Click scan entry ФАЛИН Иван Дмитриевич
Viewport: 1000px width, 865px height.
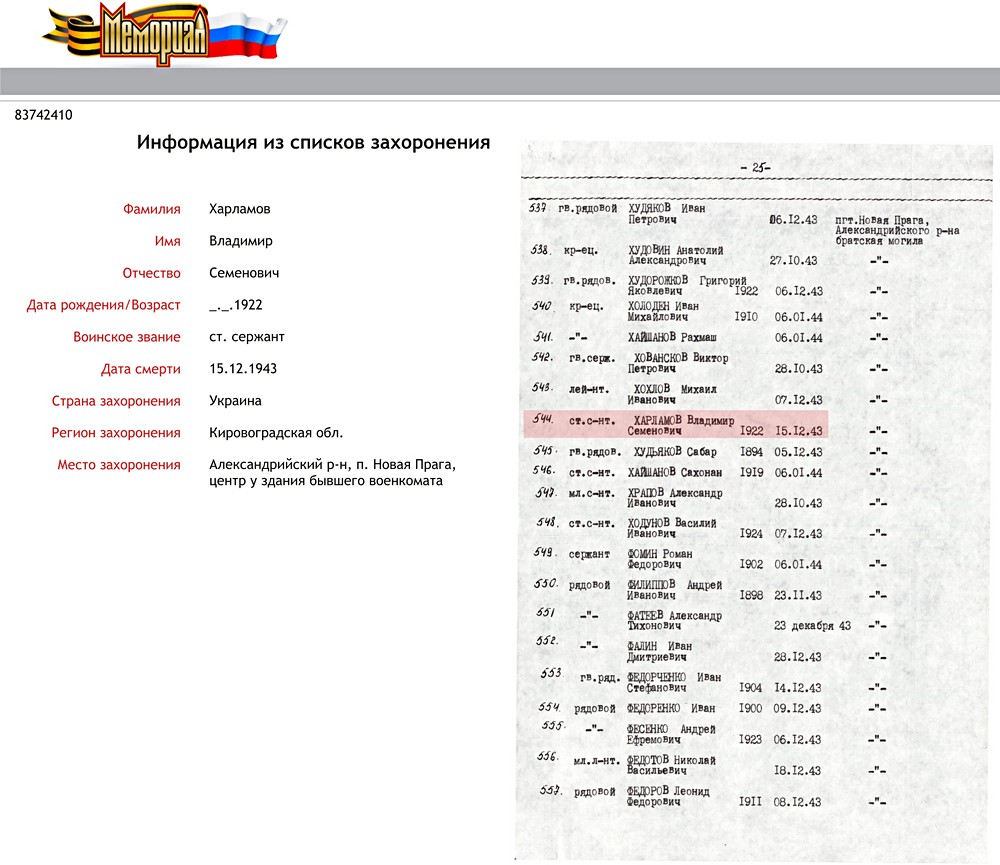(x=659, y=651)
